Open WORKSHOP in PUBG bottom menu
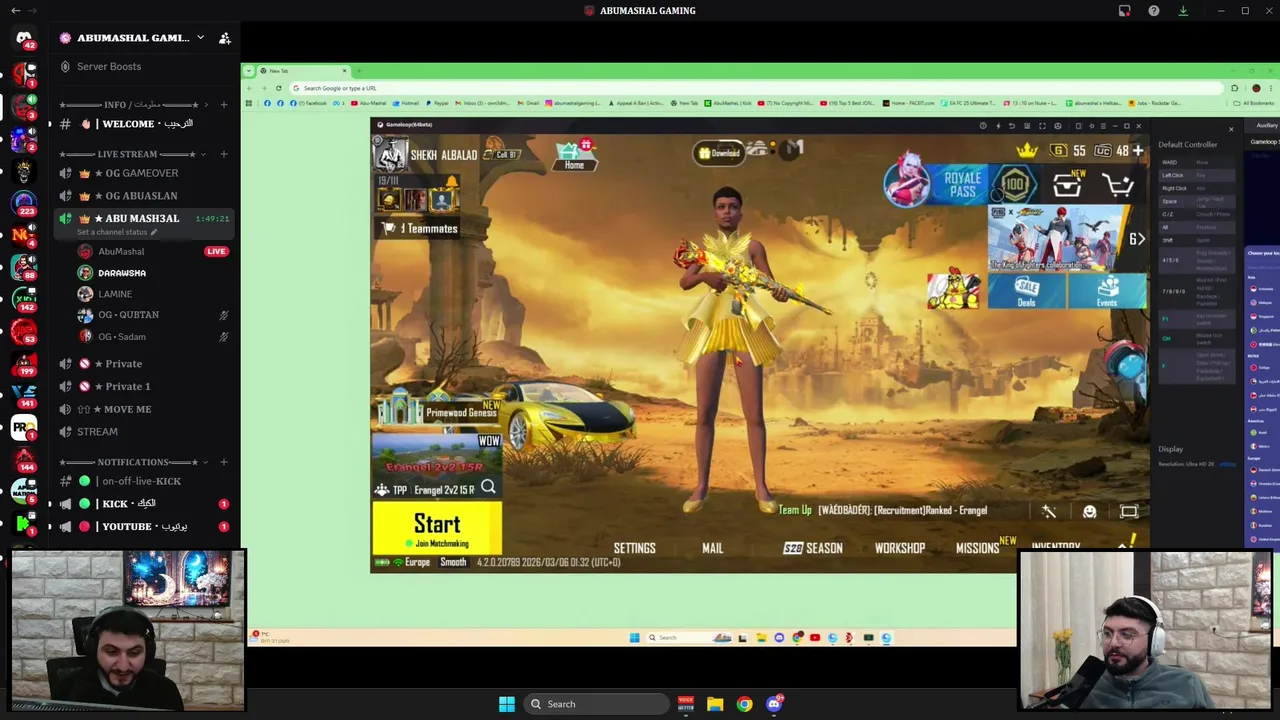This screenshot has width=1280, height=720. 899,548
